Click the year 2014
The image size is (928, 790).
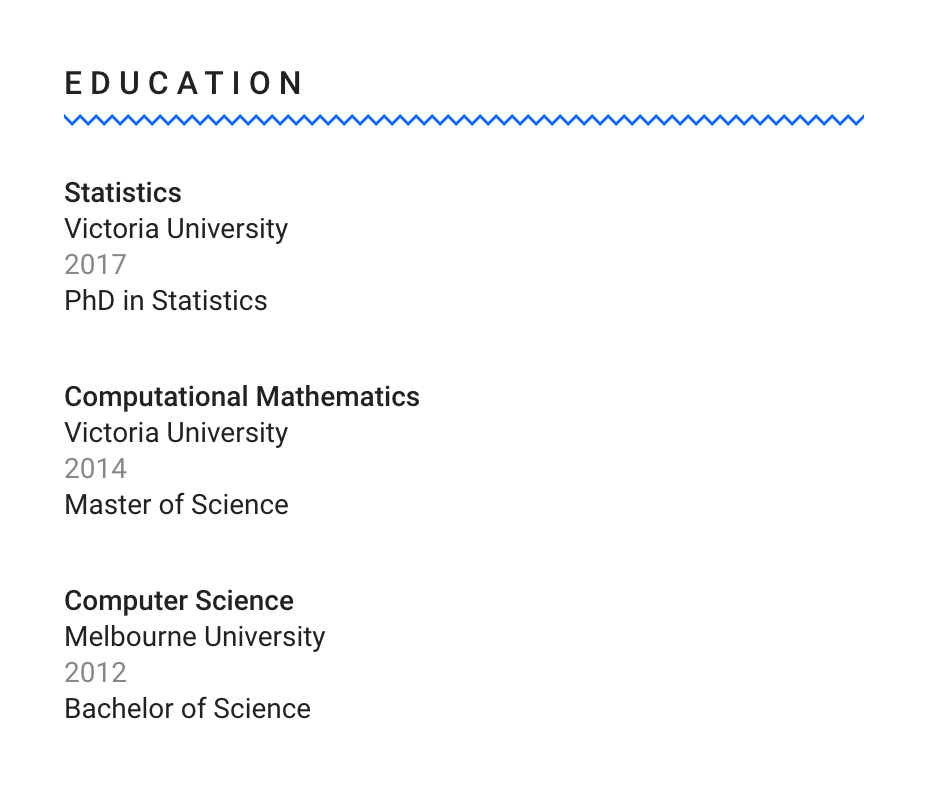coord(95,469)
